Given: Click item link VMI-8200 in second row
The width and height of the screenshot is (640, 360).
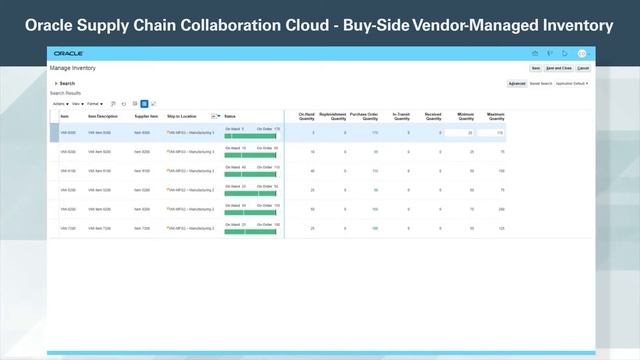Looking at the screenshot, I should (x=68, y=152).
